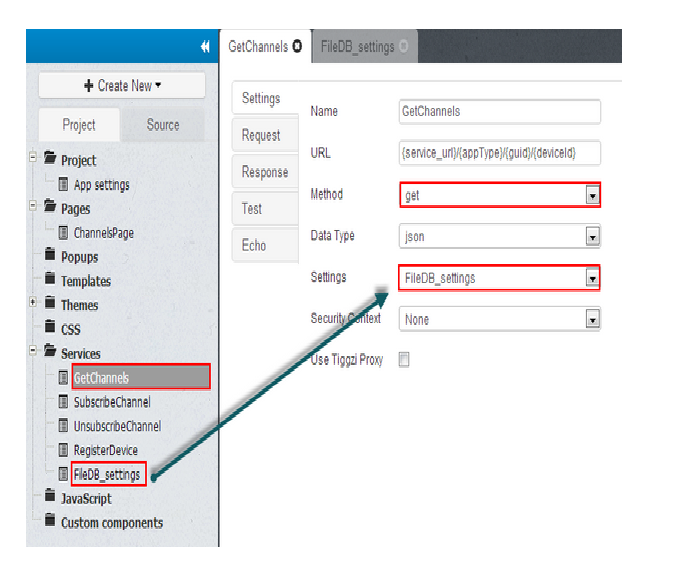The width and height of the screenshot is (676, 565).
Task: Expand the Themes tree node
Action: pyautogui.click(x=33, y=304)
